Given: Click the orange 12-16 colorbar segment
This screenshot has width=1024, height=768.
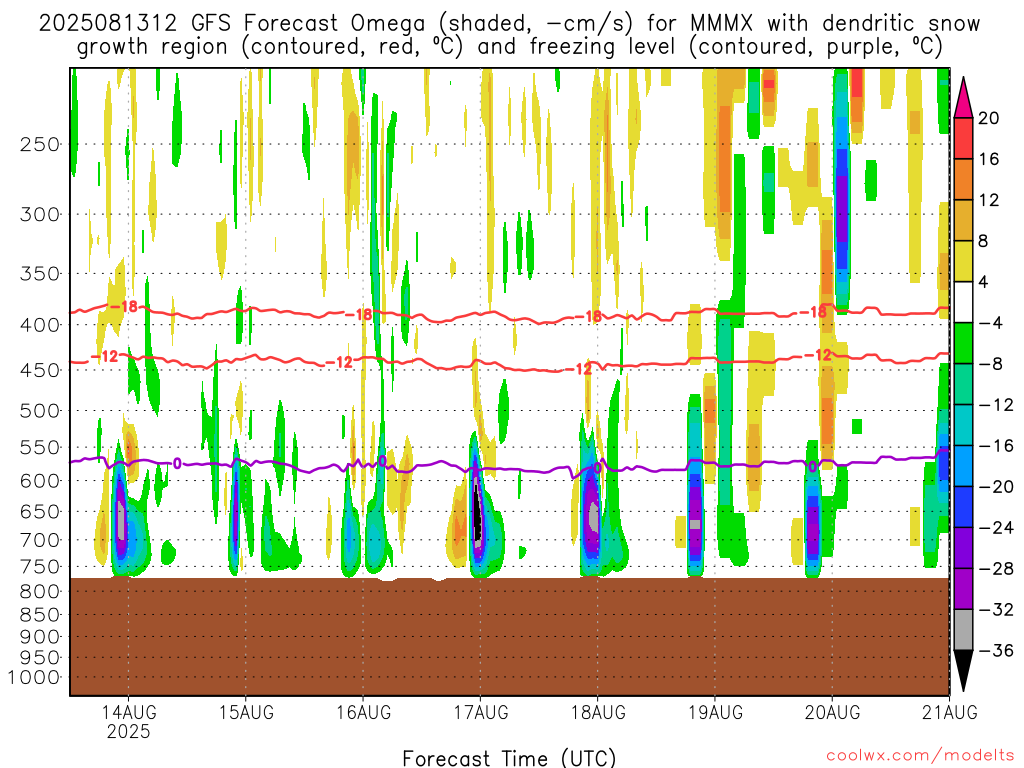Looking at the screenshot, I should click(x=963, y=180).
